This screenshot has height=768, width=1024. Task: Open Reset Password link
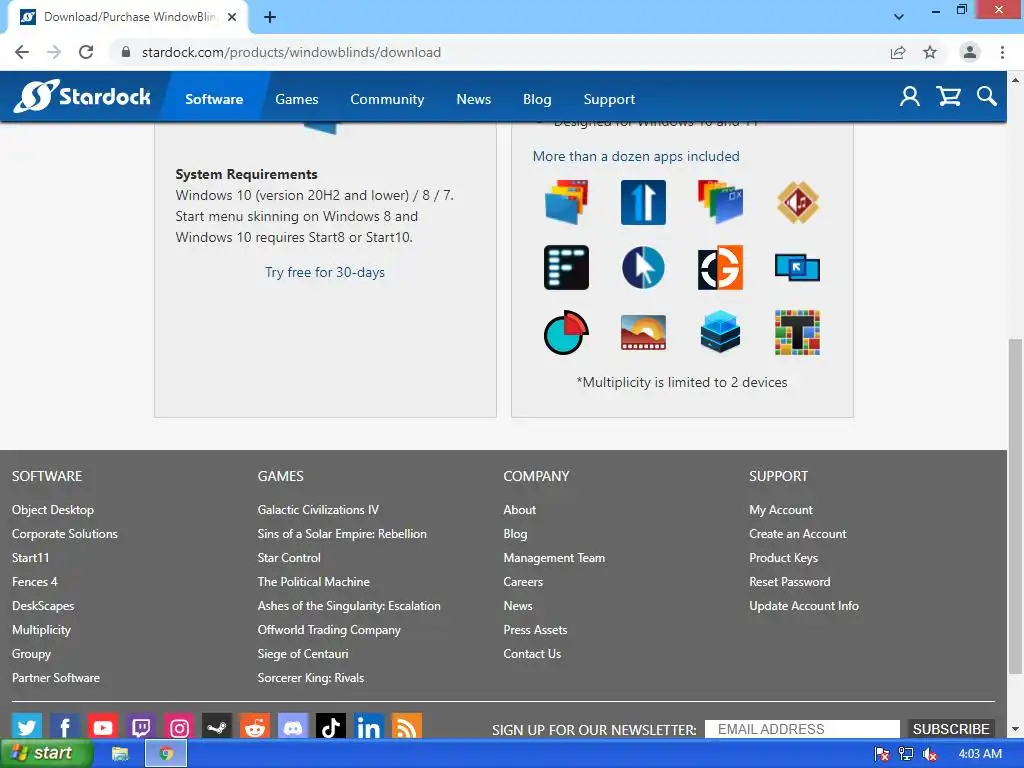790,581
